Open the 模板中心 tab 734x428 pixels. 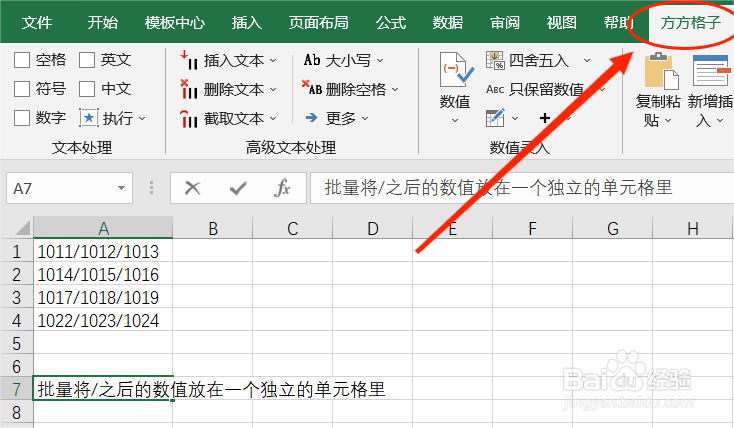pos(175,22)
